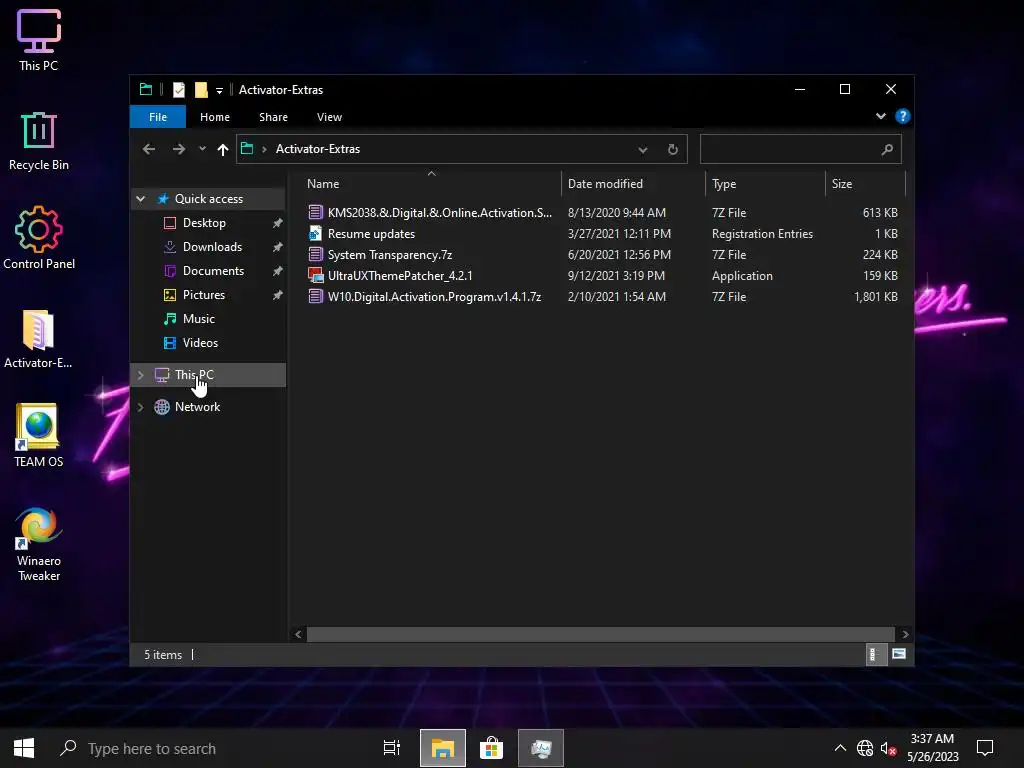Collapse the Quick access tree node
Screen dimensions: 1024x768
pyautogui.click(x=140, y=199)
